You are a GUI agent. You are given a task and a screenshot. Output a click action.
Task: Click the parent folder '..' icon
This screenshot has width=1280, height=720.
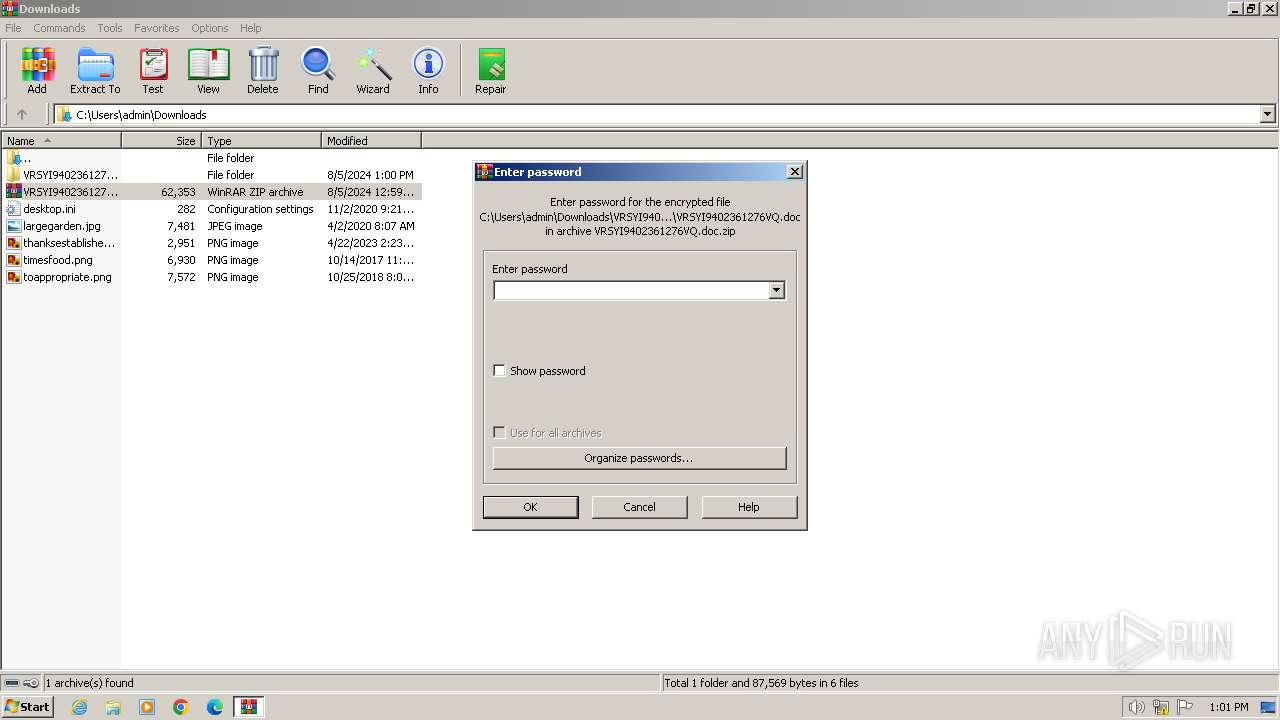tap(14, 158)
